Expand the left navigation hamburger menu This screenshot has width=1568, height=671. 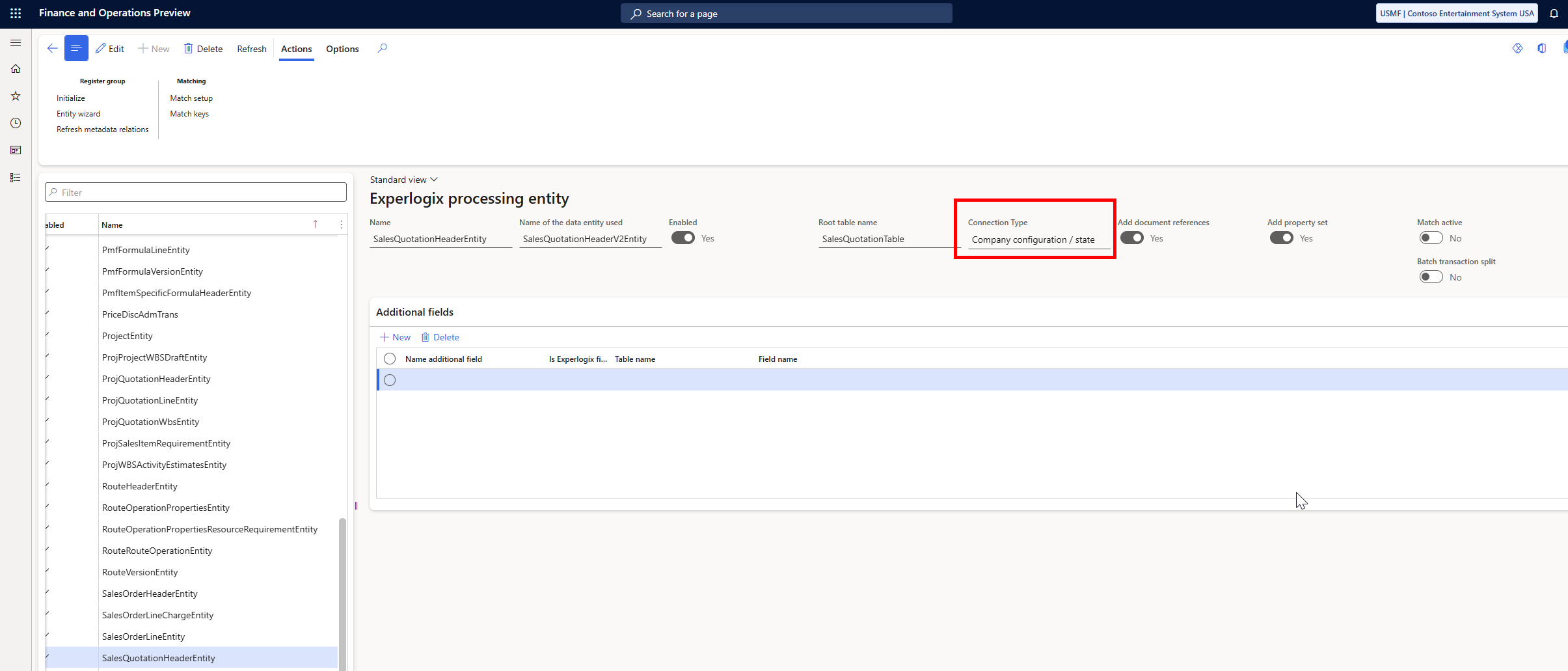click(x=16, y=42)
